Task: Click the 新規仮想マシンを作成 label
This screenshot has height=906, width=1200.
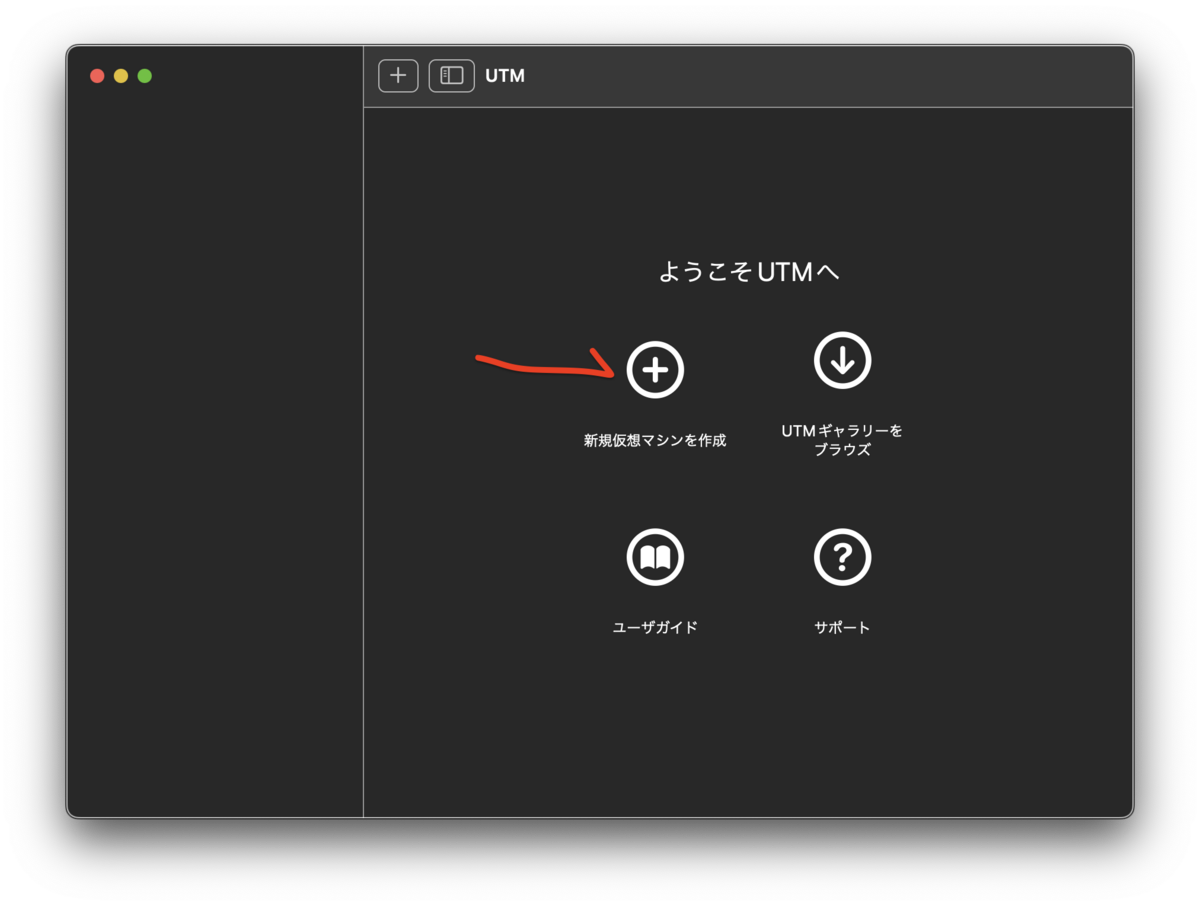Action: 655,438
